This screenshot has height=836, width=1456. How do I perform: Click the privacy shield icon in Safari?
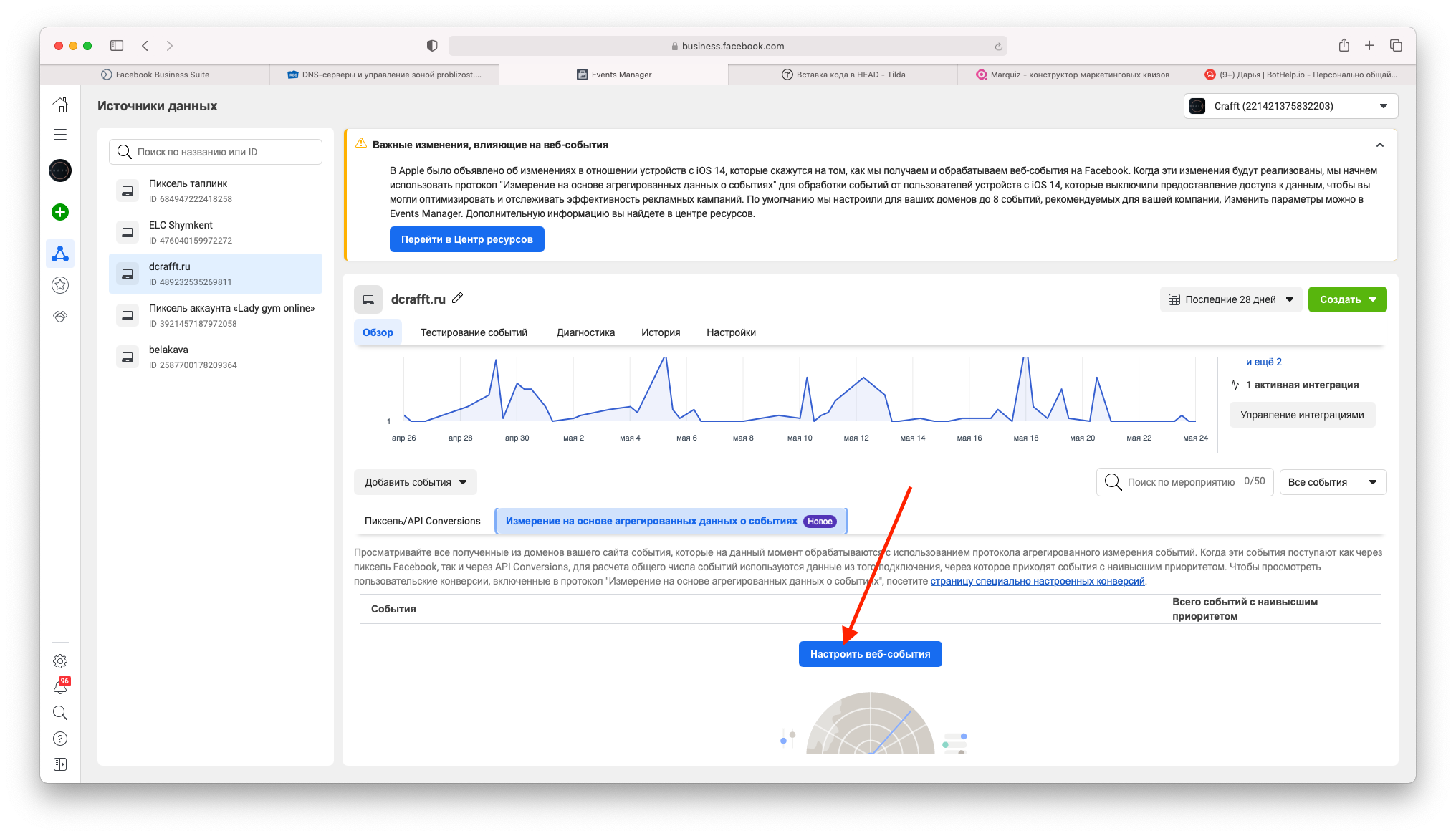432,46
